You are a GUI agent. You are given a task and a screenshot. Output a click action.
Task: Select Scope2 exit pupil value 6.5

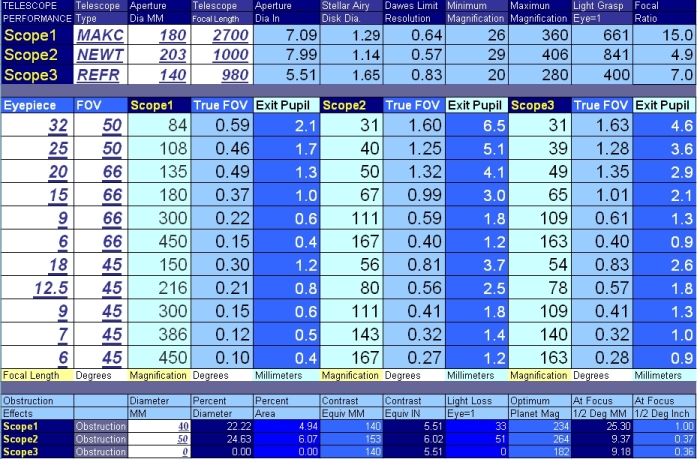(x=477, y=125)
